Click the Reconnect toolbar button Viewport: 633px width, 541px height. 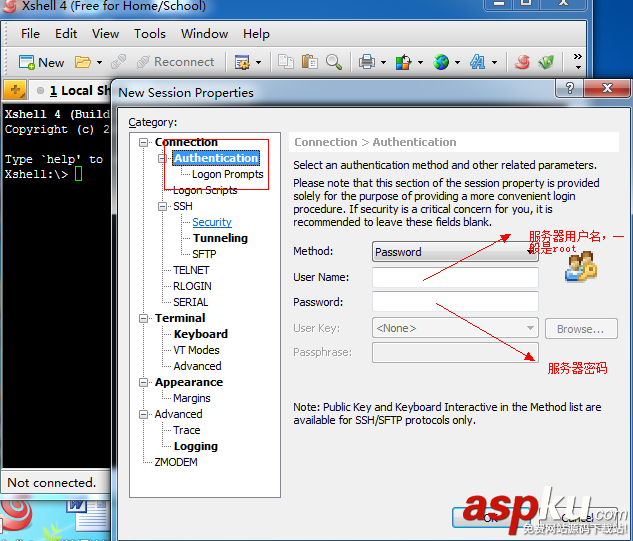pos(175,62)
